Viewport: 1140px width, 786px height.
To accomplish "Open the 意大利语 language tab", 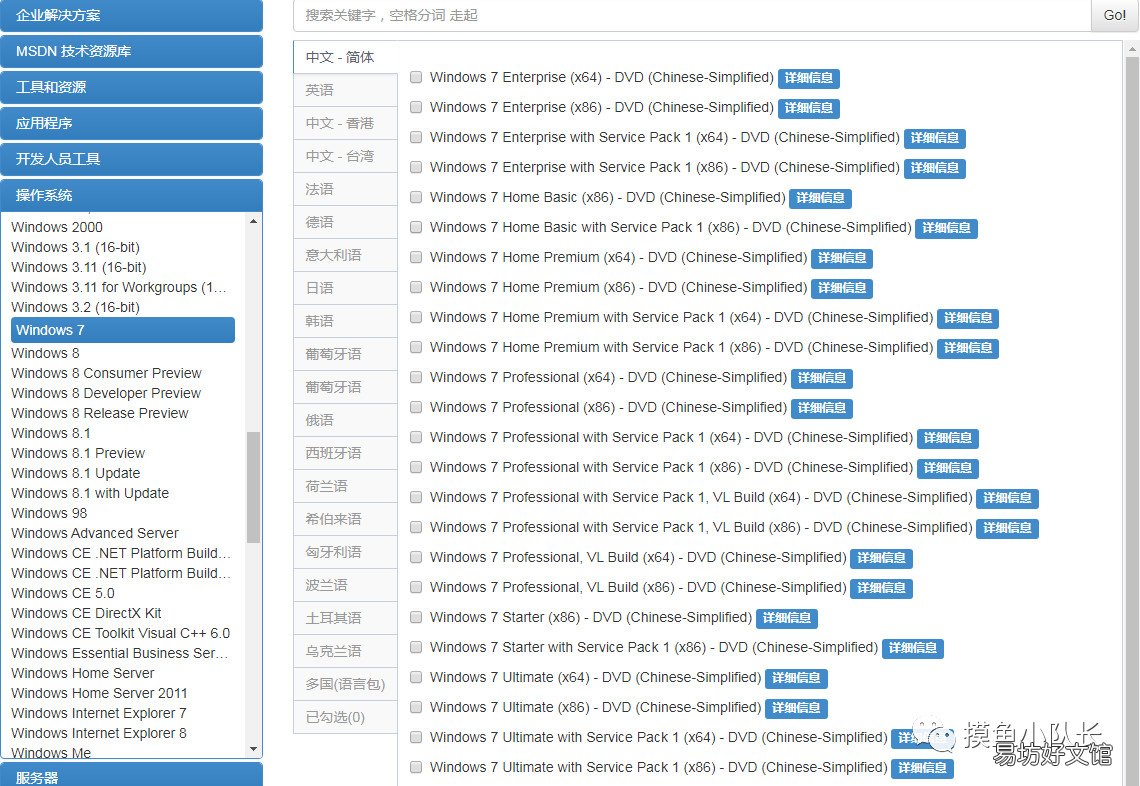I will pyautogui.click(x=345, y=255).
